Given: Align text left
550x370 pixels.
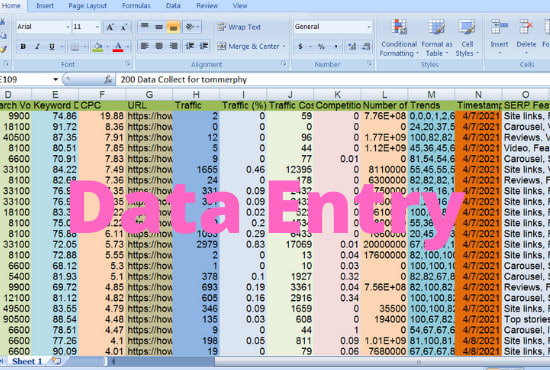Looking at the screenshot, I should (144, 46).
